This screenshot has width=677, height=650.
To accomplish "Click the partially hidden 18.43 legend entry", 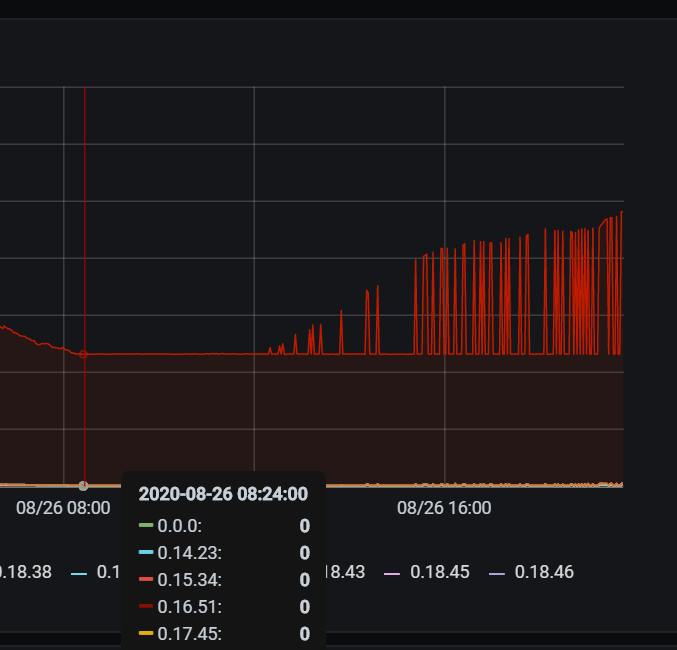I will [x=346, y=572].
